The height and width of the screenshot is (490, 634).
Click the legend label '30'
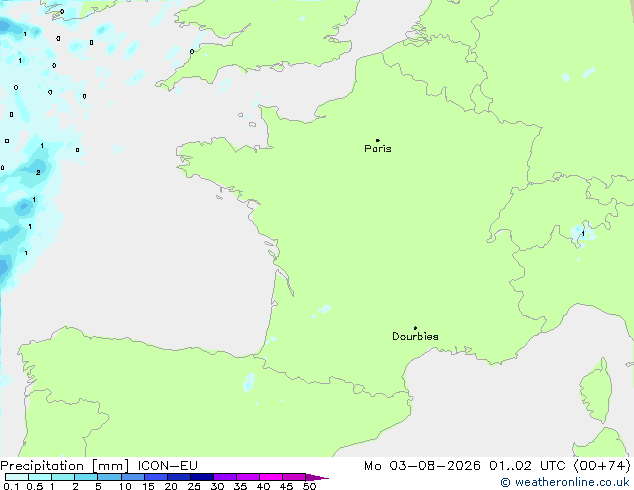click(x=217, y=486)
